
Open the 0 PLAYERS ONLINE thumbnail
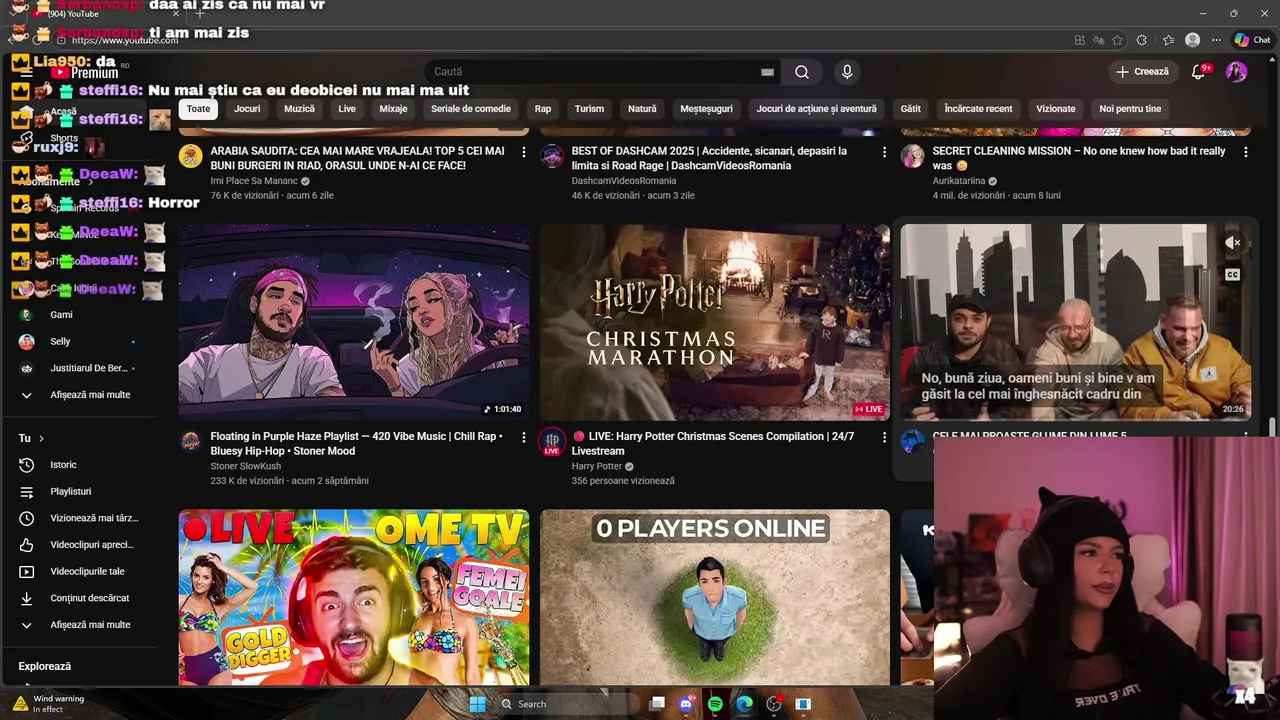pyautogui.click(x=715, y=597)
